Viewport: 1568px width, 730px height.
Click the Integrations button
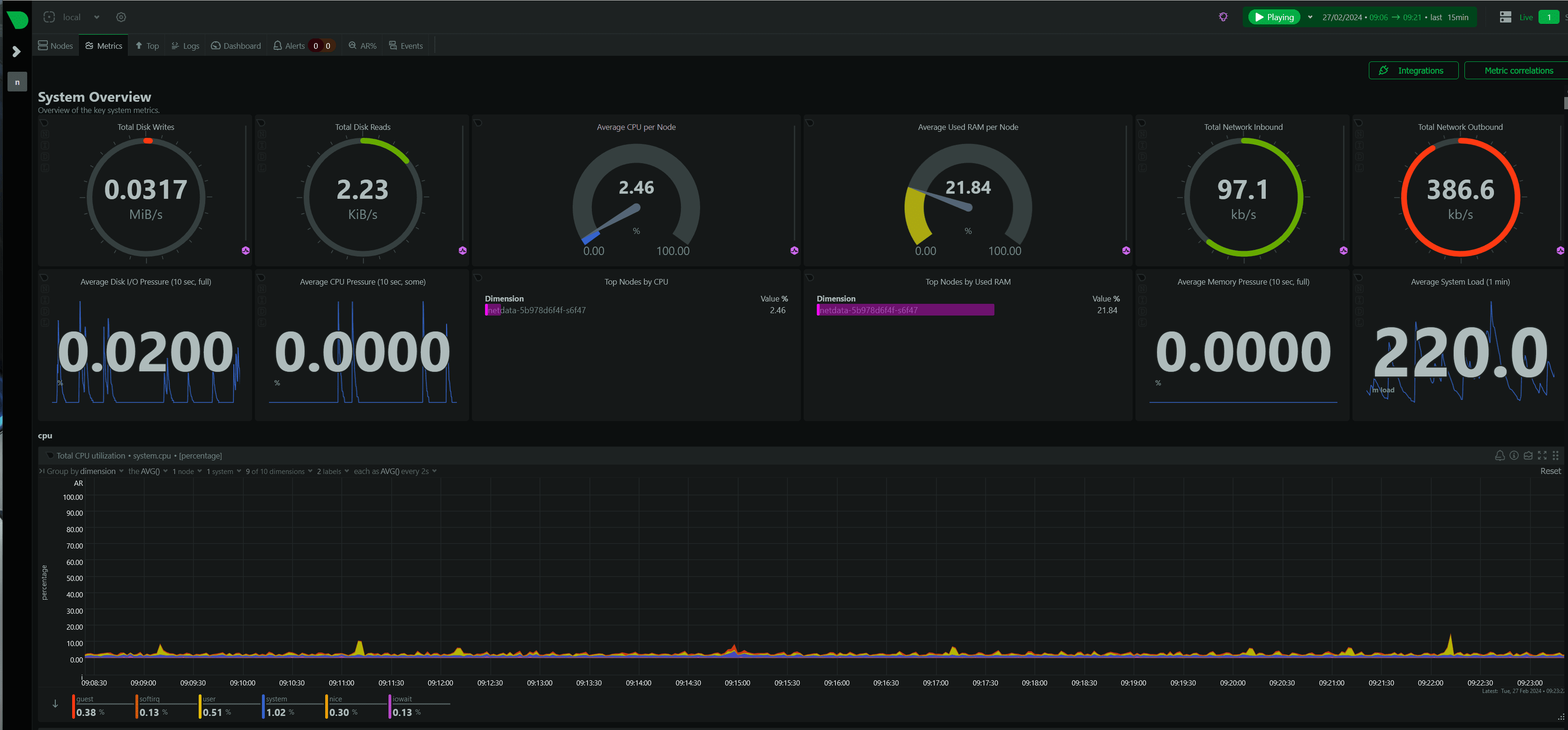[x=1413, y=71]
